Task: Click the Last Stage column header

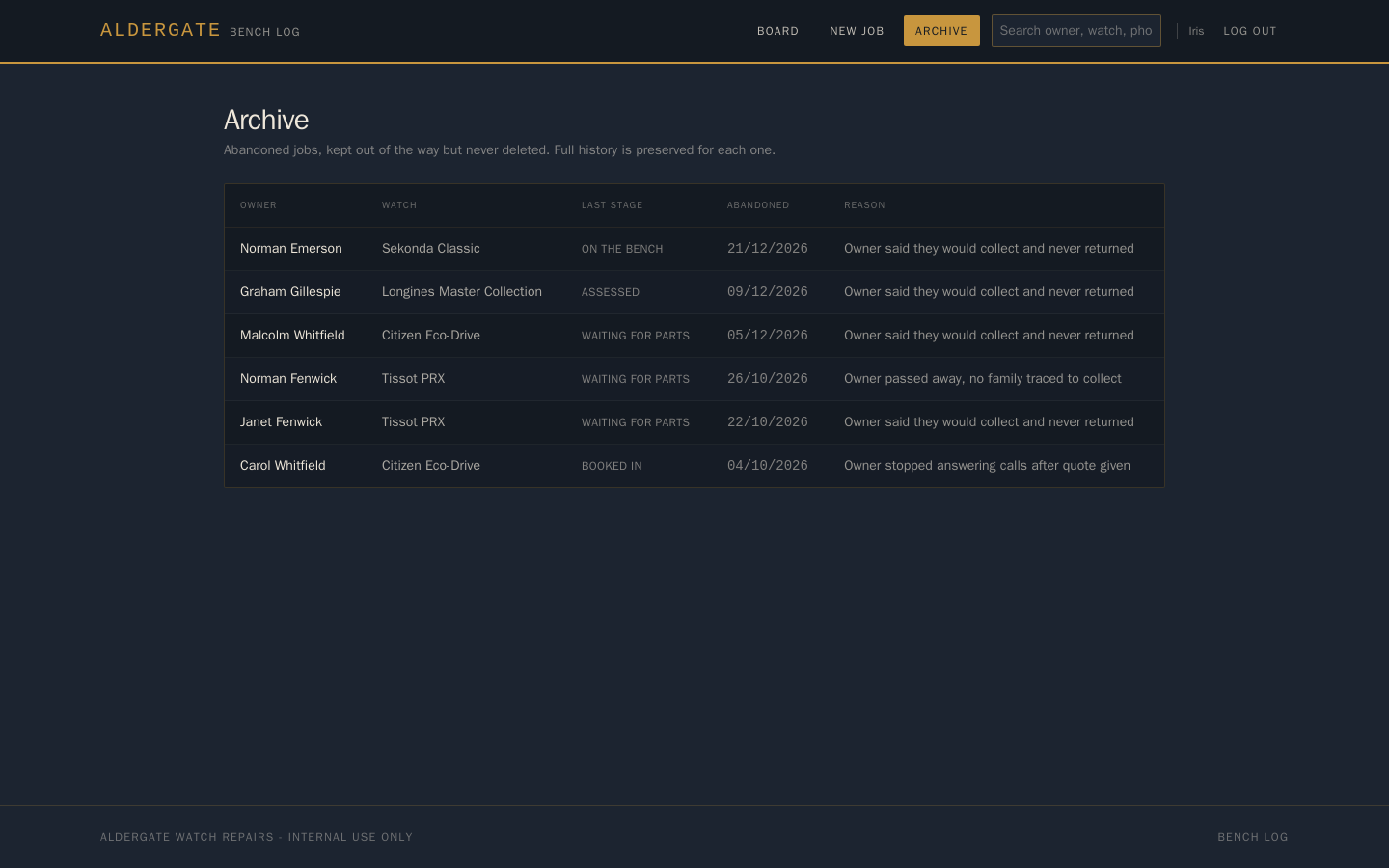Action: (612, 205)
